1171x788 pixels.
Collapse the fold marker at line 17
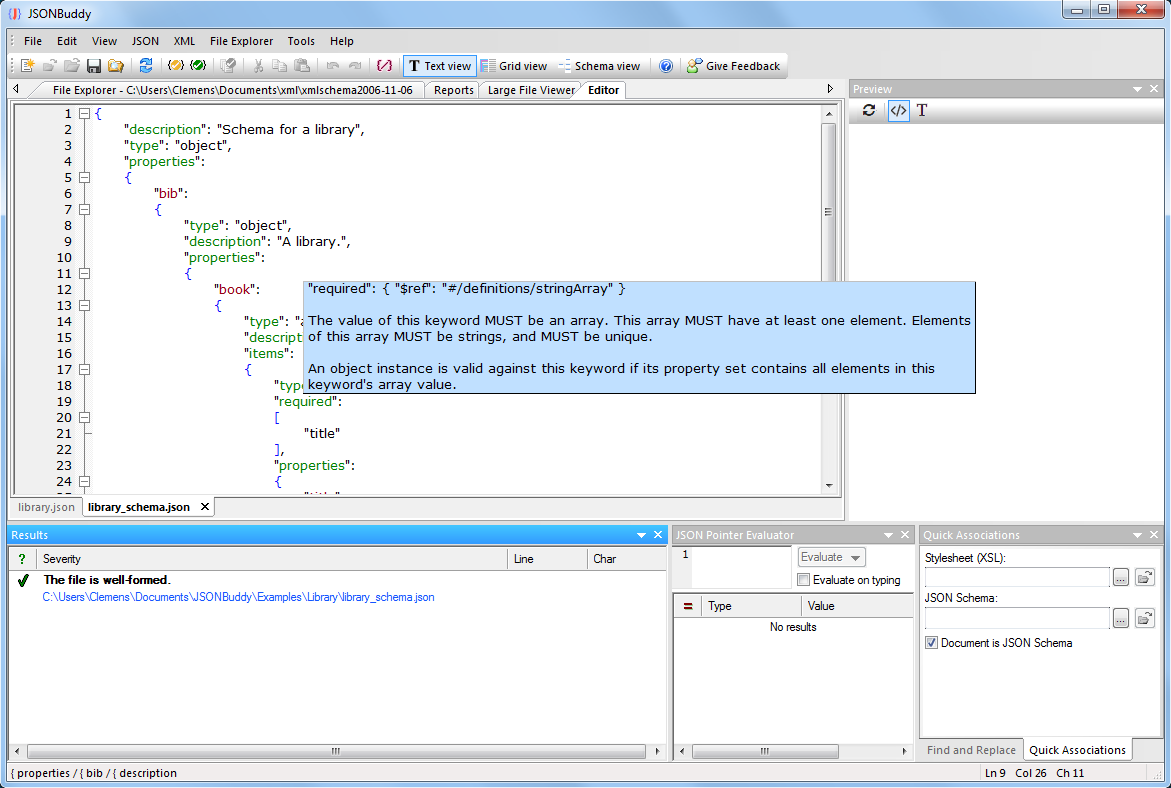tap(84, 370)
